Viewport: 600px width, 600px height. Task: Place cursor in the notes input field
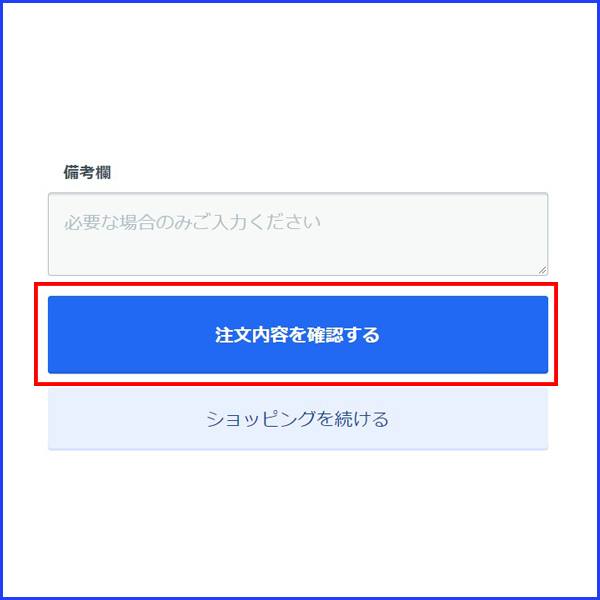[298, 234]
